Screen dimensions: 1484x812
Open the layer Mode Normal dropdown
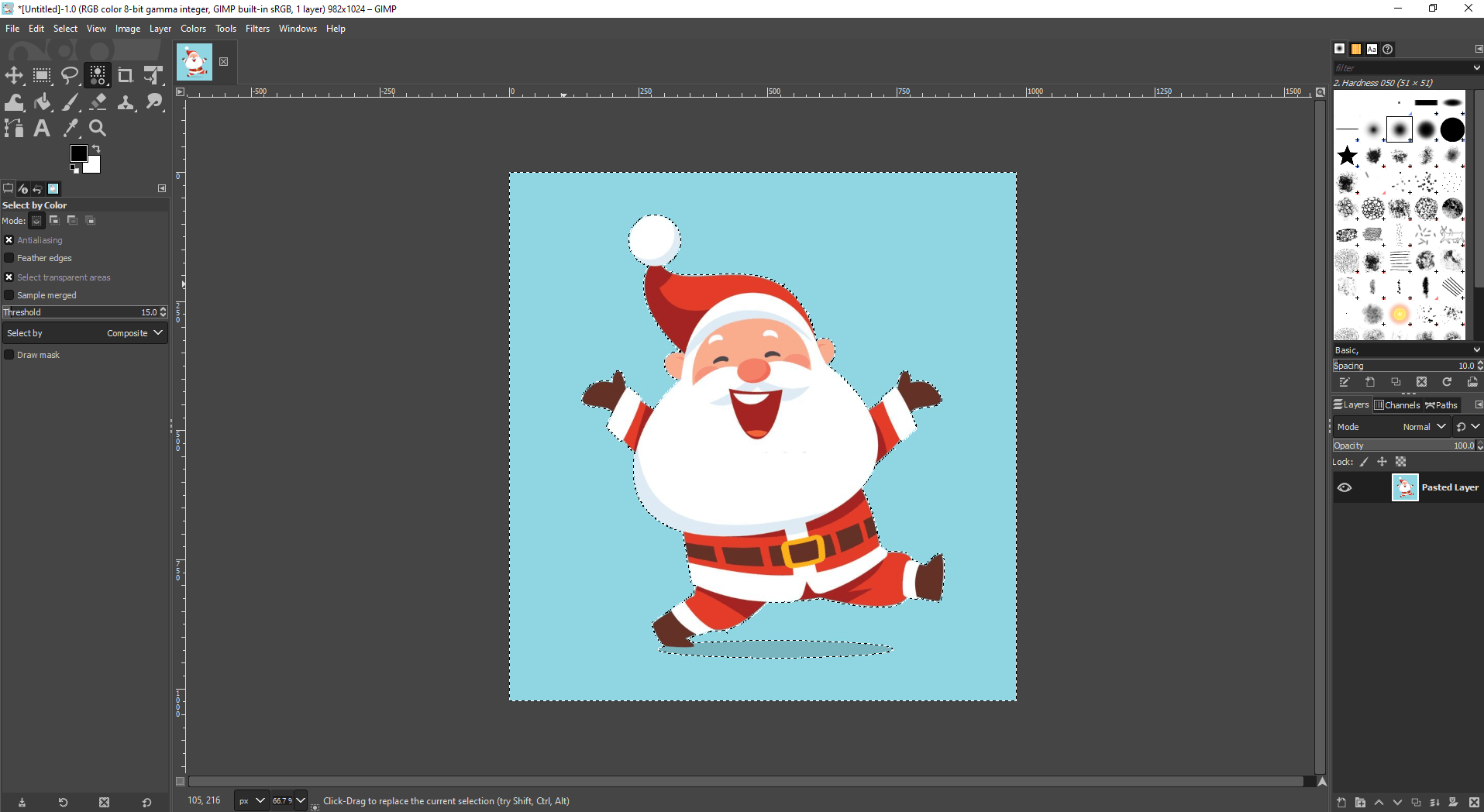coord(1390,427)
